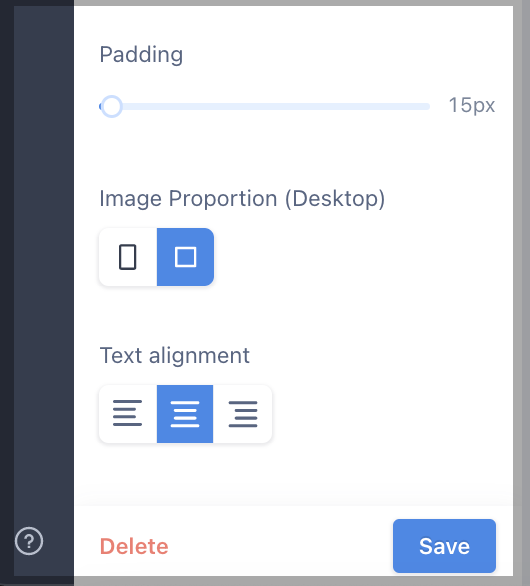Choose center text alignment
Image resolution: width=530 pixels, height=586 pixels.
click(x=185, y=414)
